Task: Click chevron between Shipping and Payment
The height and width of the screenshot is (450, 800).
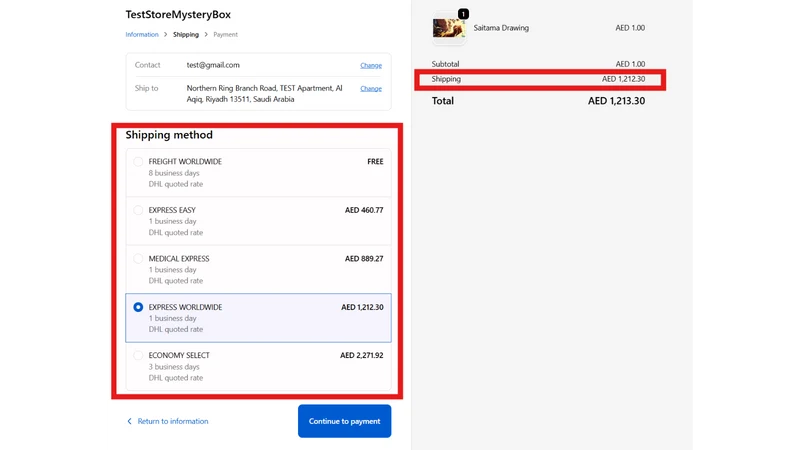Action: (x=206, y=35)
